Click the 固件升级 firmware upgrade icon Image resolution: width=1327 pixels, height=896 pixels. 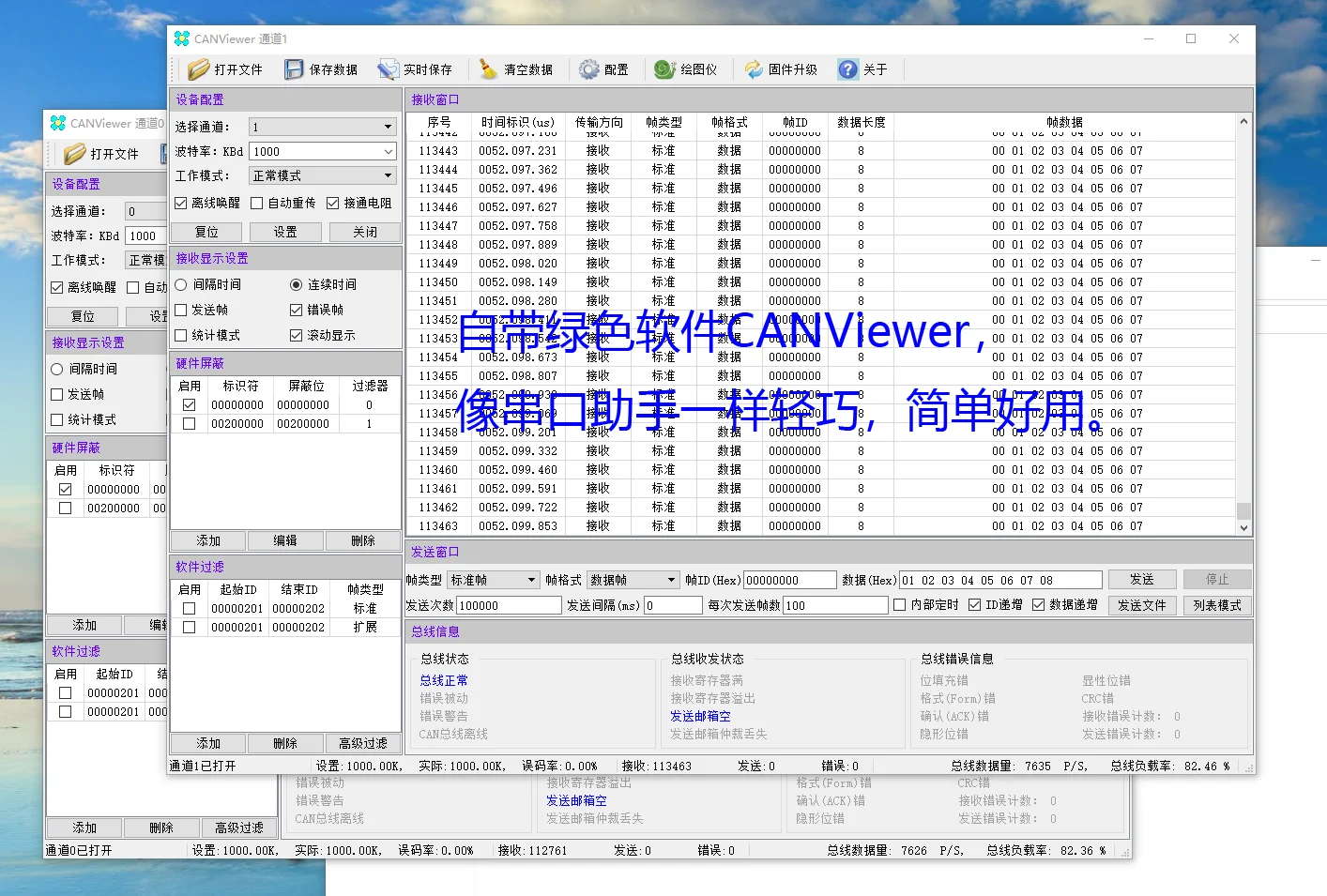tap(755, 69)
